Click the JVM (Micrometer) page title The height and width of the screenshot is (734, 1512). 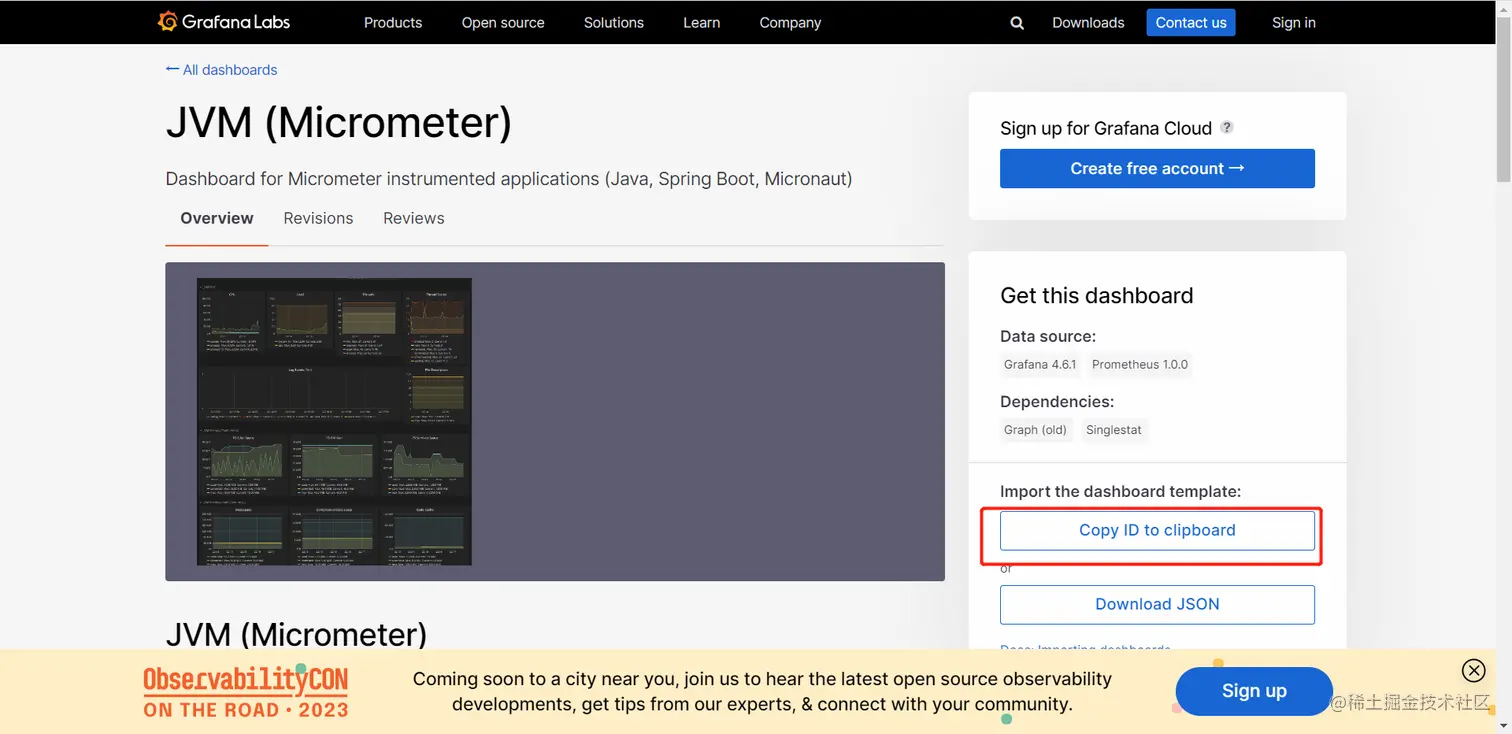tap(339, 123)
